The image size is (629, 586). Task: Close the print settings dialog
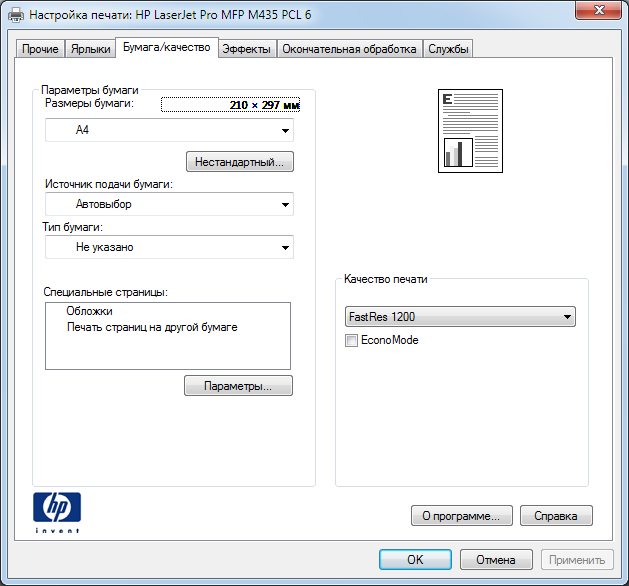pos(599,10)
